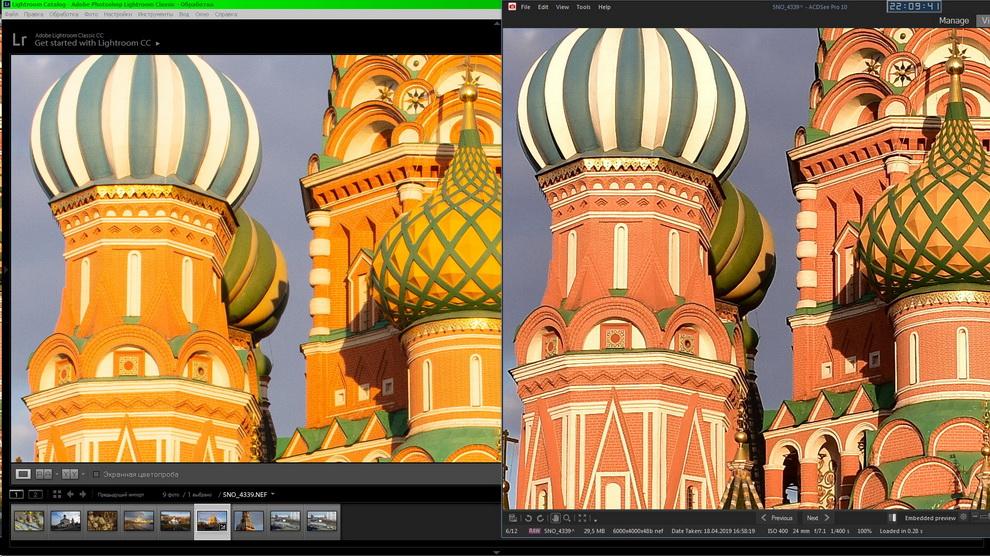Click the Next button in ACDSee
990x557 pixels.
click(818, 518)
